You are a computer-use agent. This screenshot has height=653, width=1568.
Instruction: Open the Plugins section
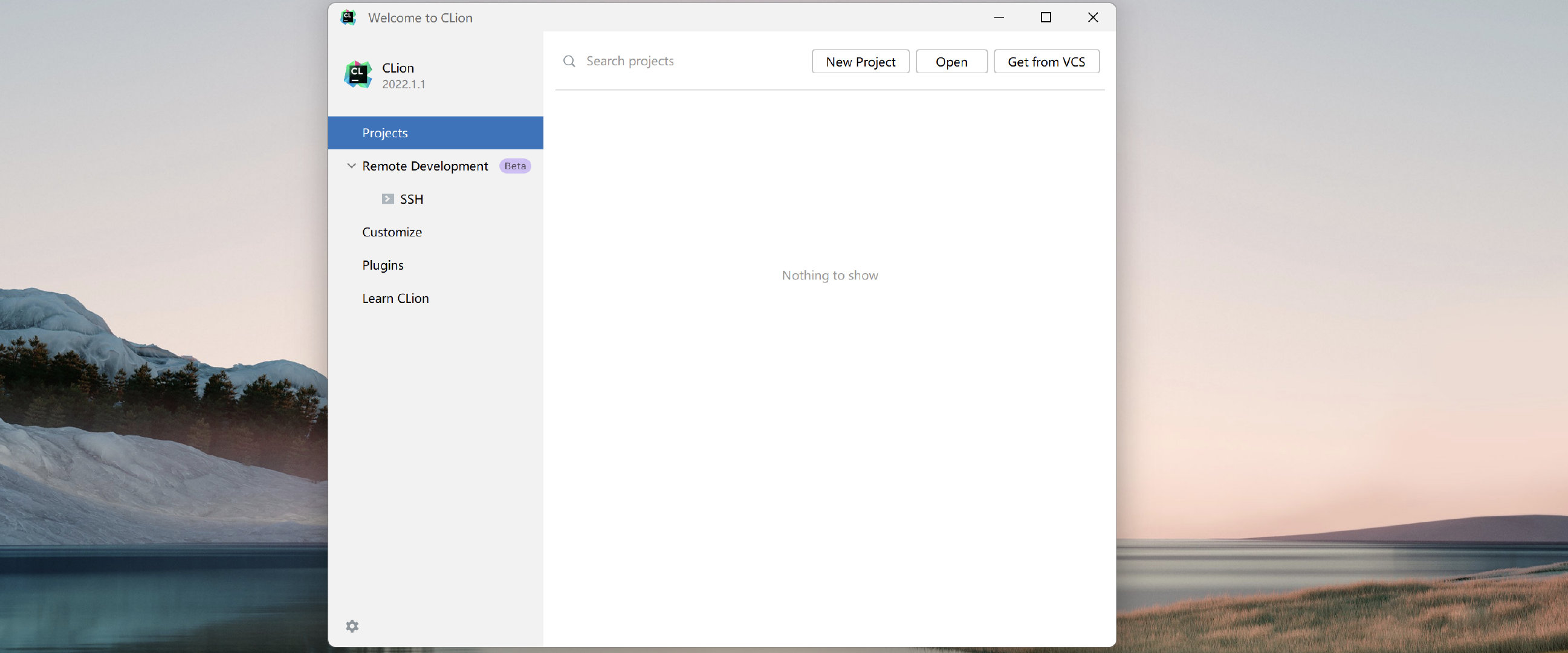pos(382,265)
